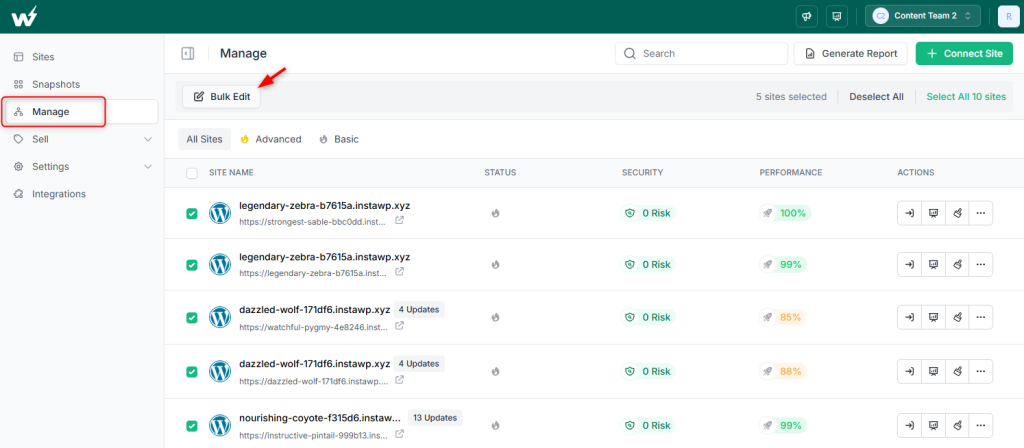Open more actions menu in 100% performance row

(x=980, y=213)
